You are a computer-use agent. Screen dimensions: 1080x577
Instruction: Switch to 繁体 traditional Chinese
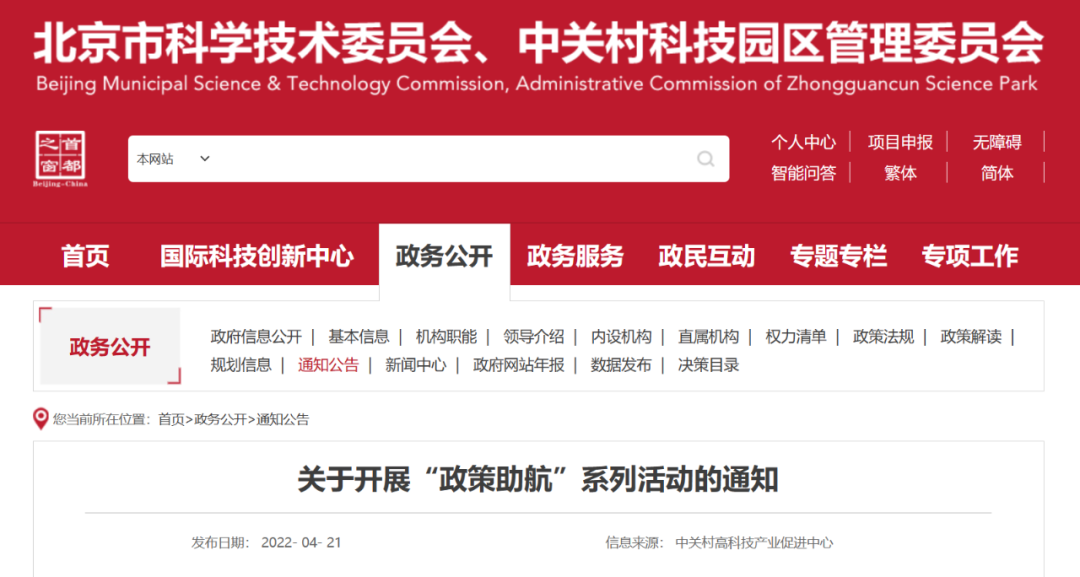pyautogui.click(x=900, y=173)
